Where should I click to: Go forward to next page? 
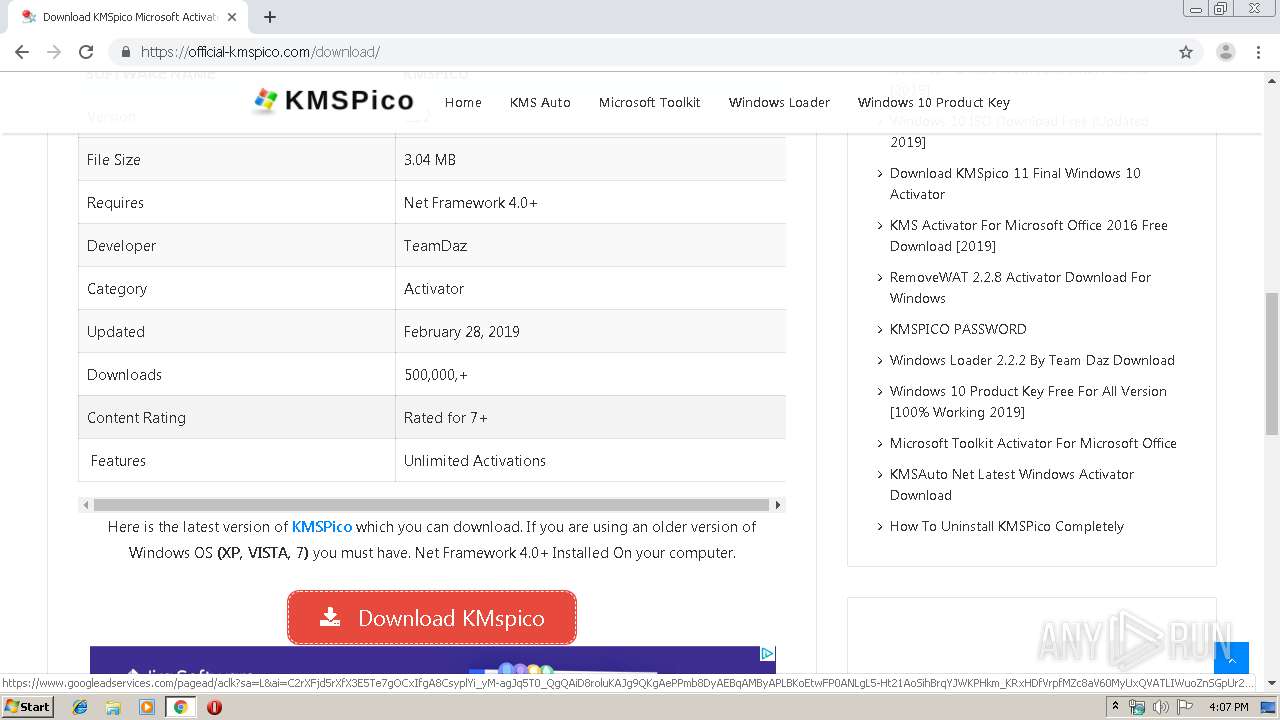(54, 52)
